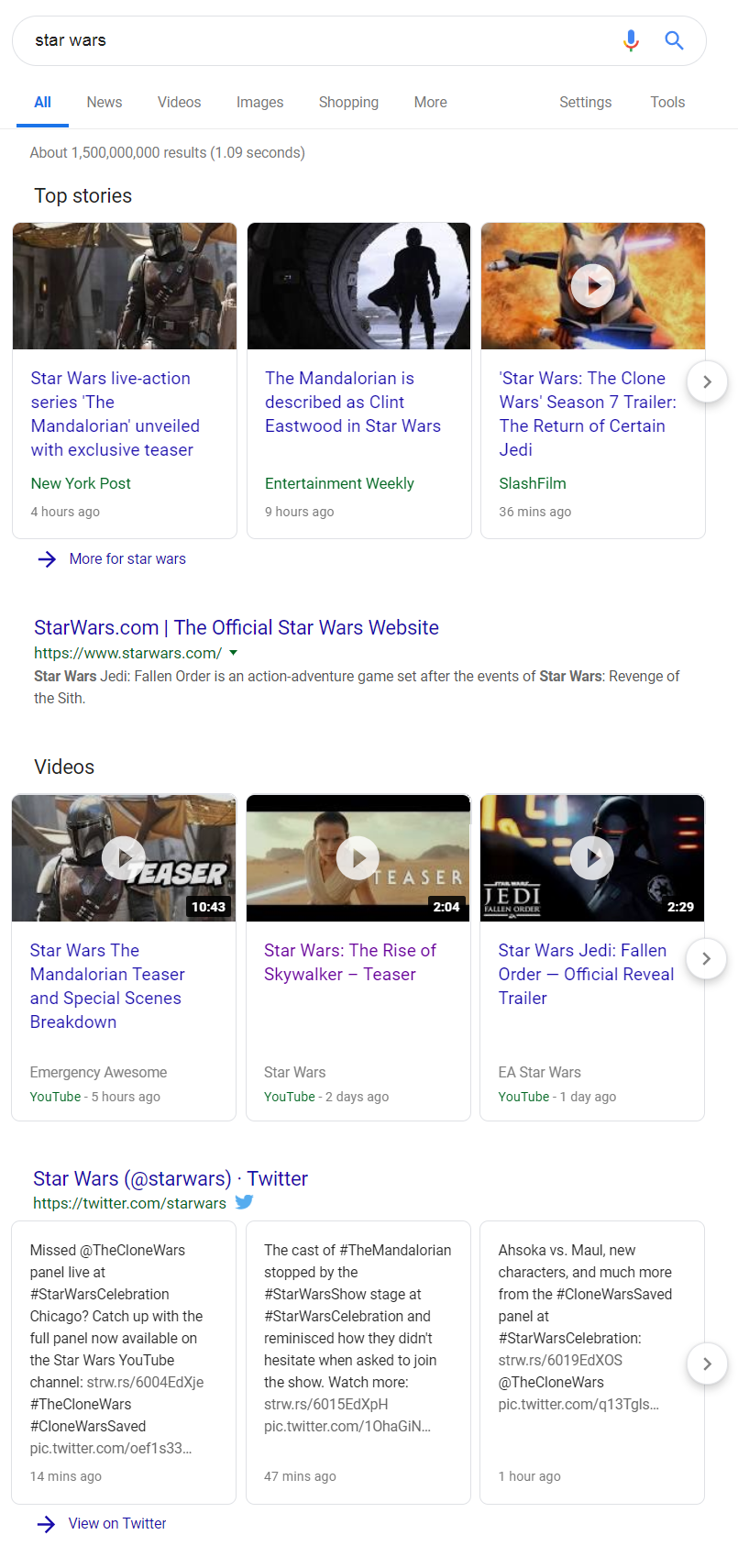
Task: Click the https://www.starwars.com/ URL
Action: (127, 653)
